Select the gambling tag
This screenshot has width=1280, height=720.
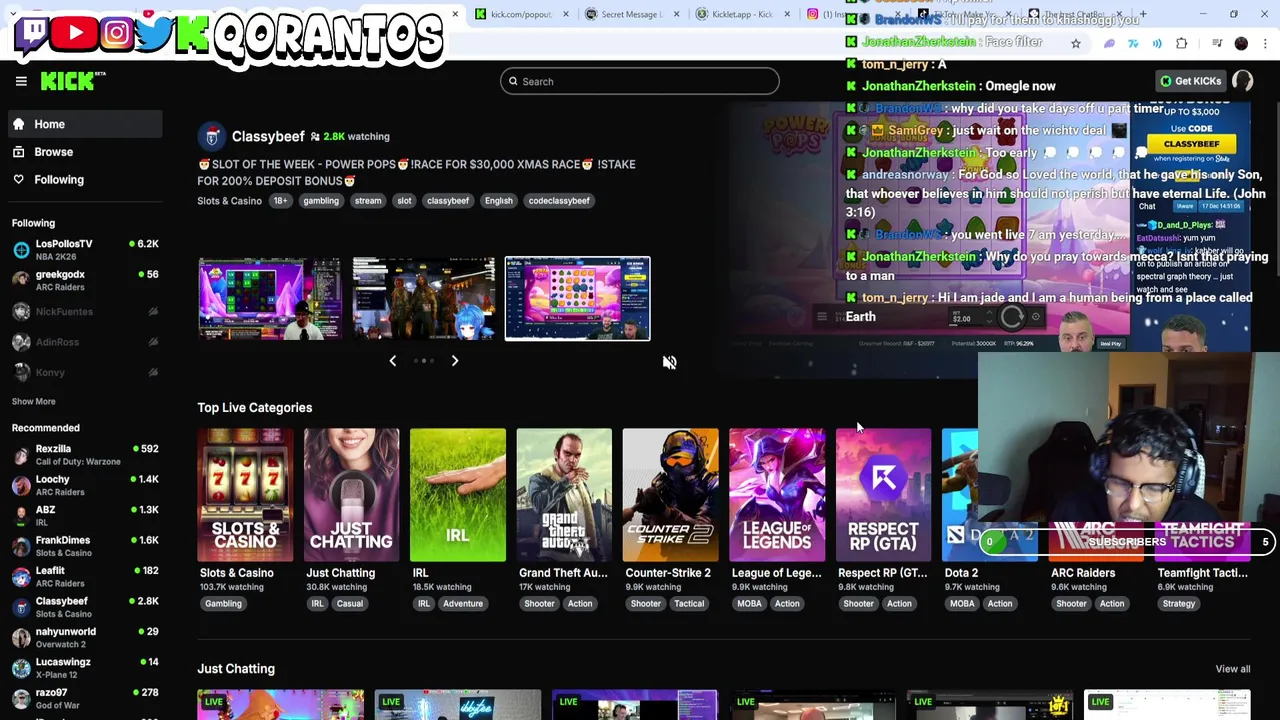tap(321, 201)
